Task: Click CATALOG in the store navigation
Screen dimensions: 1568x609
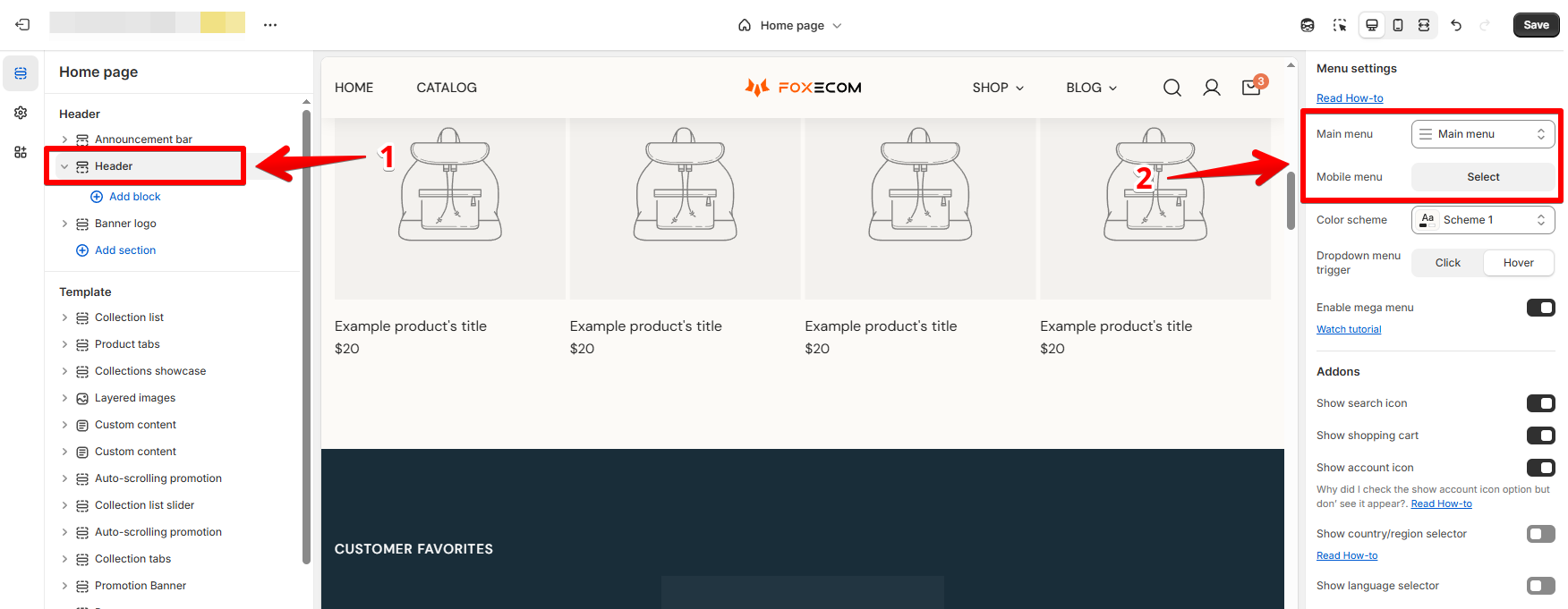Action: 447,88
